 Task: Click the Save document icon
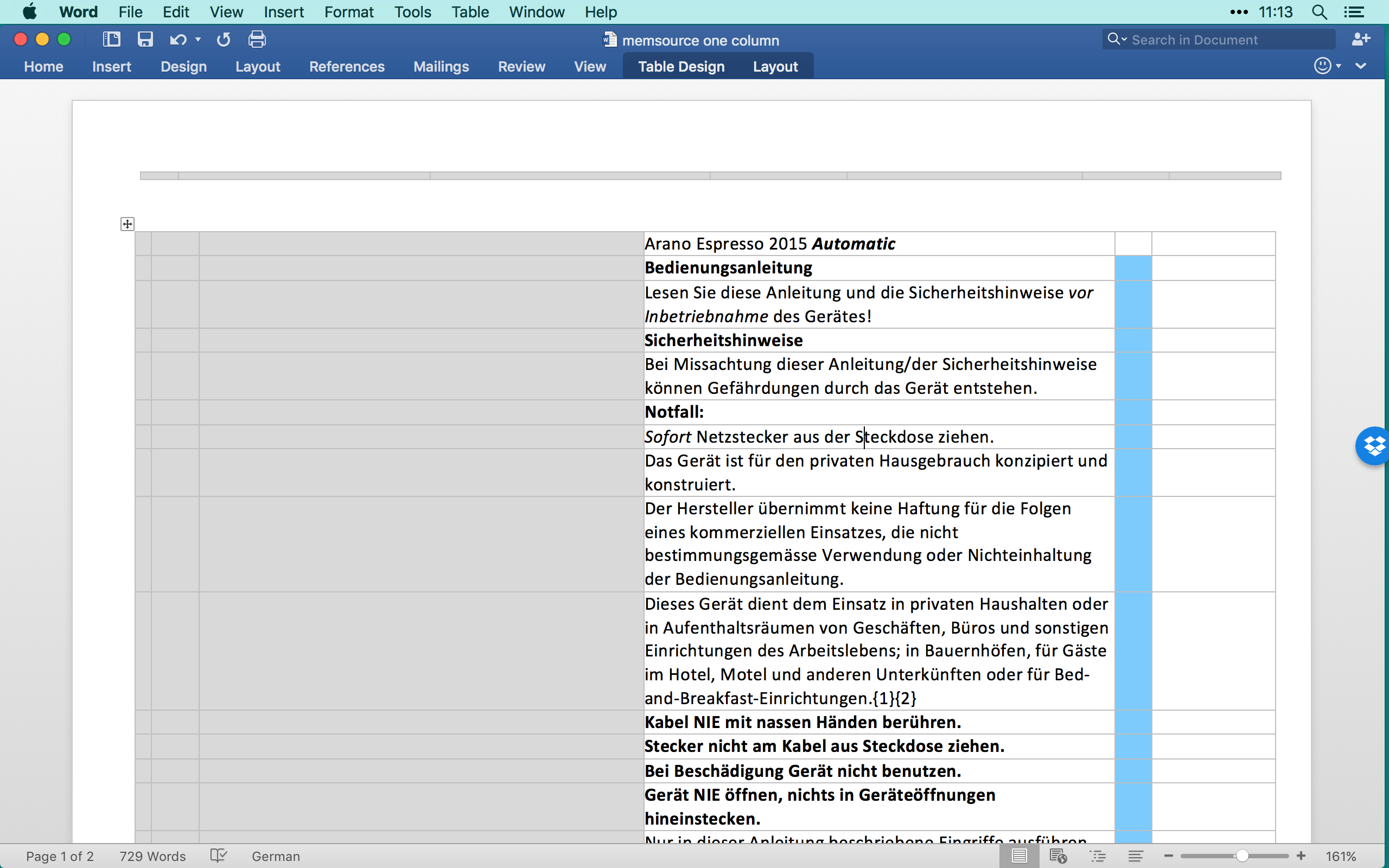pos(145,40)
